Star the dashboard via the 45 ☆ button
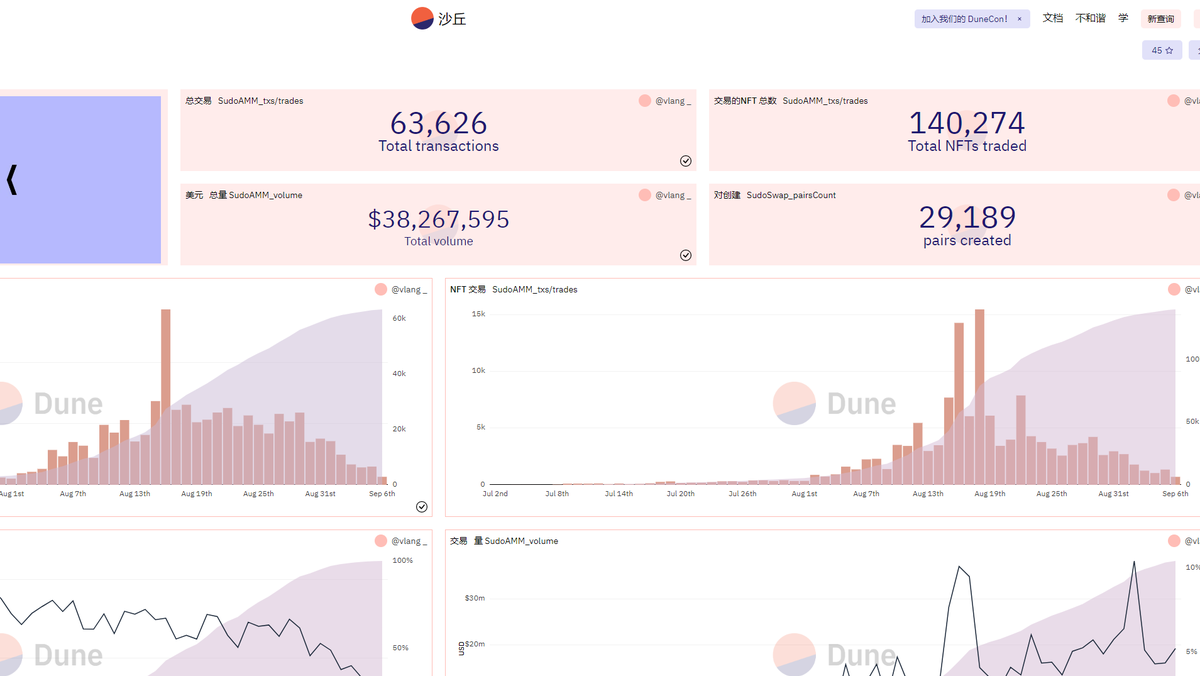 pyautogui.click(x=1162, y=50)
